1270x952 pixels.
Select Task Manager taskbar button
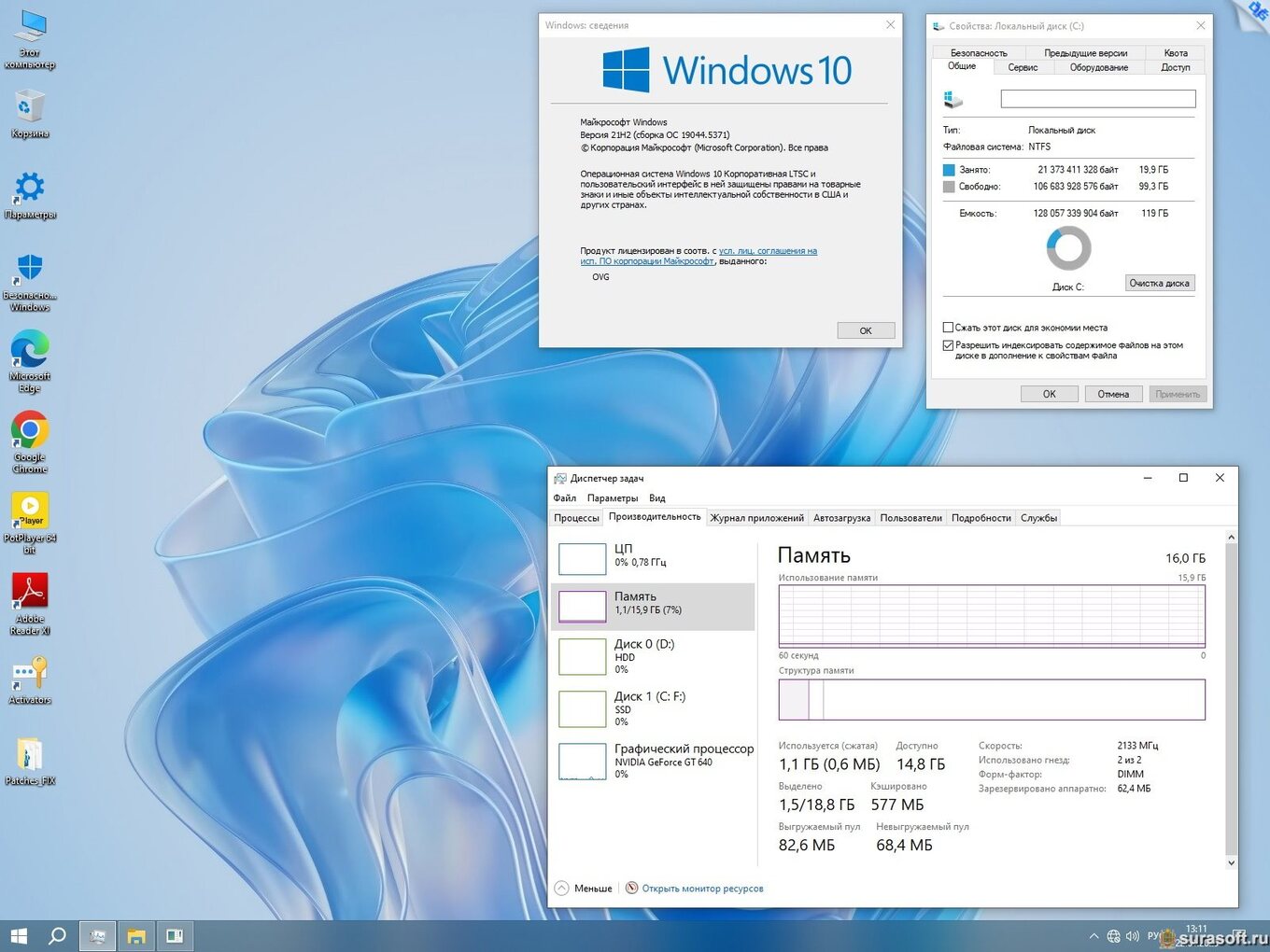(97, 935)
